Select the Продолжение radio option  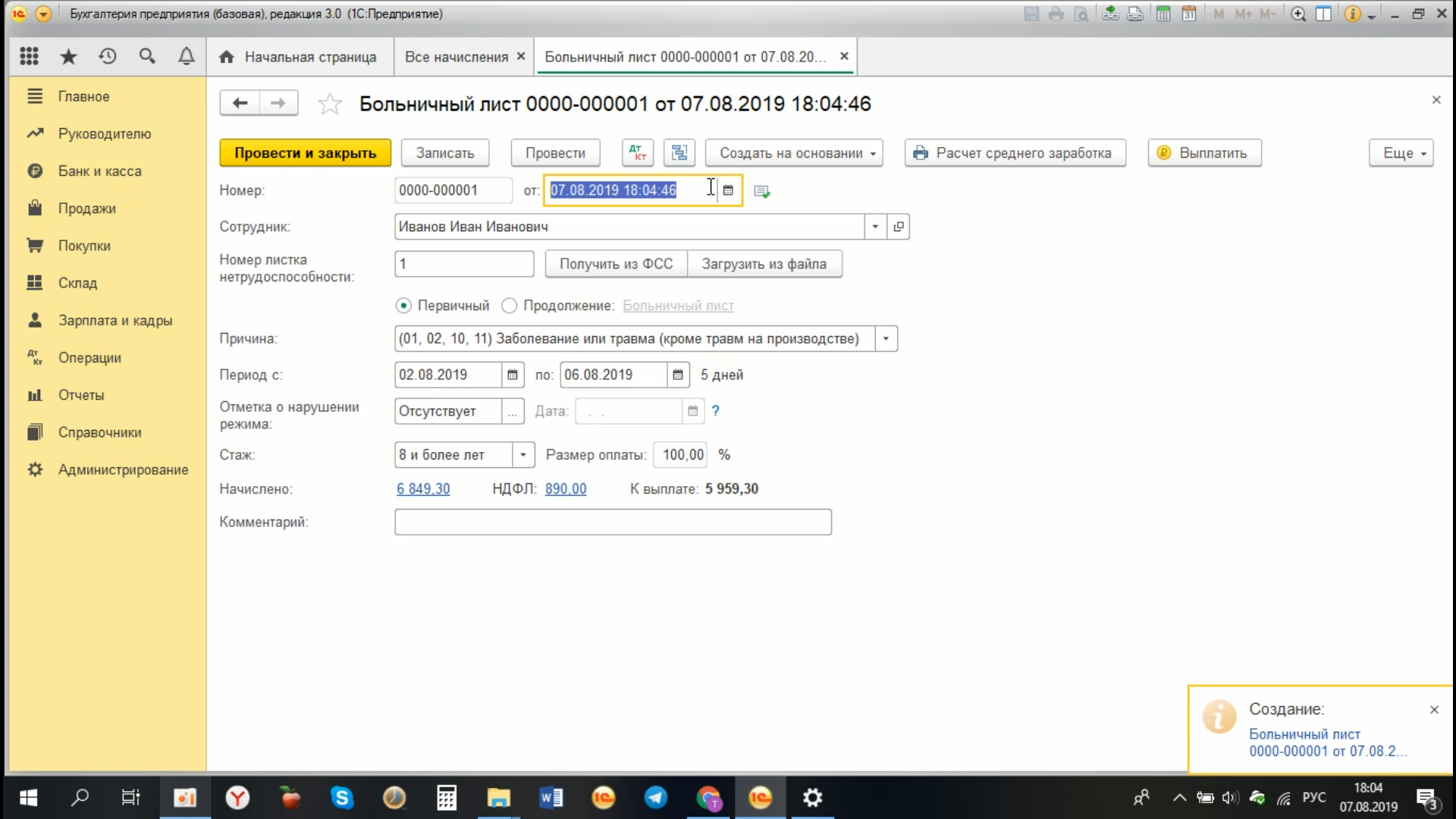coord(510,306)
